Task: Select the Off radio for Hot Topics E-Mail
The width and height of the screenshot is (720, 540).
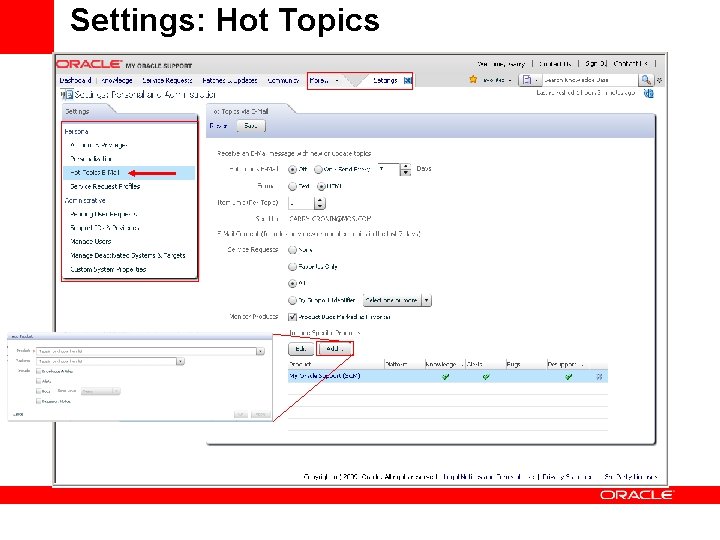Action: 292,169
